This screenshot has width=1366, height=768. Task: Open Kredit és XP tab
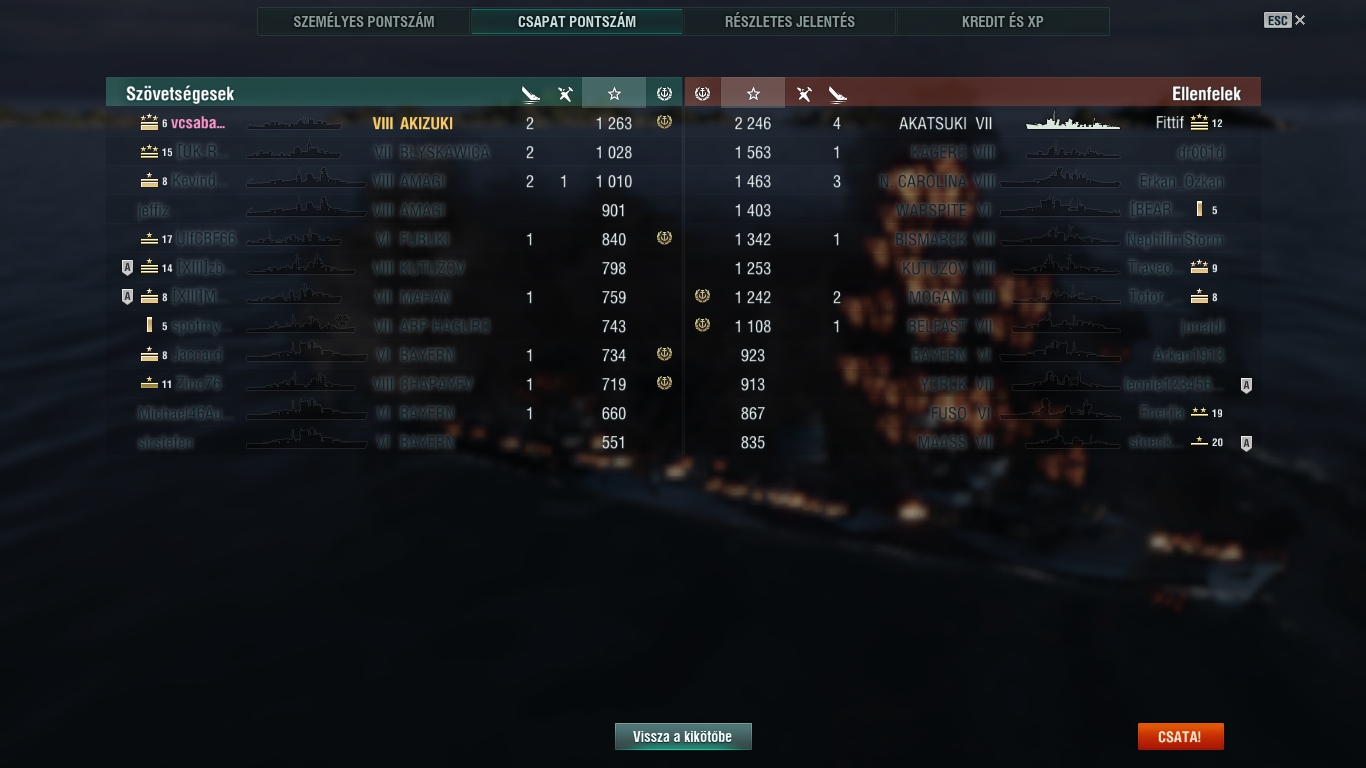1002,21
